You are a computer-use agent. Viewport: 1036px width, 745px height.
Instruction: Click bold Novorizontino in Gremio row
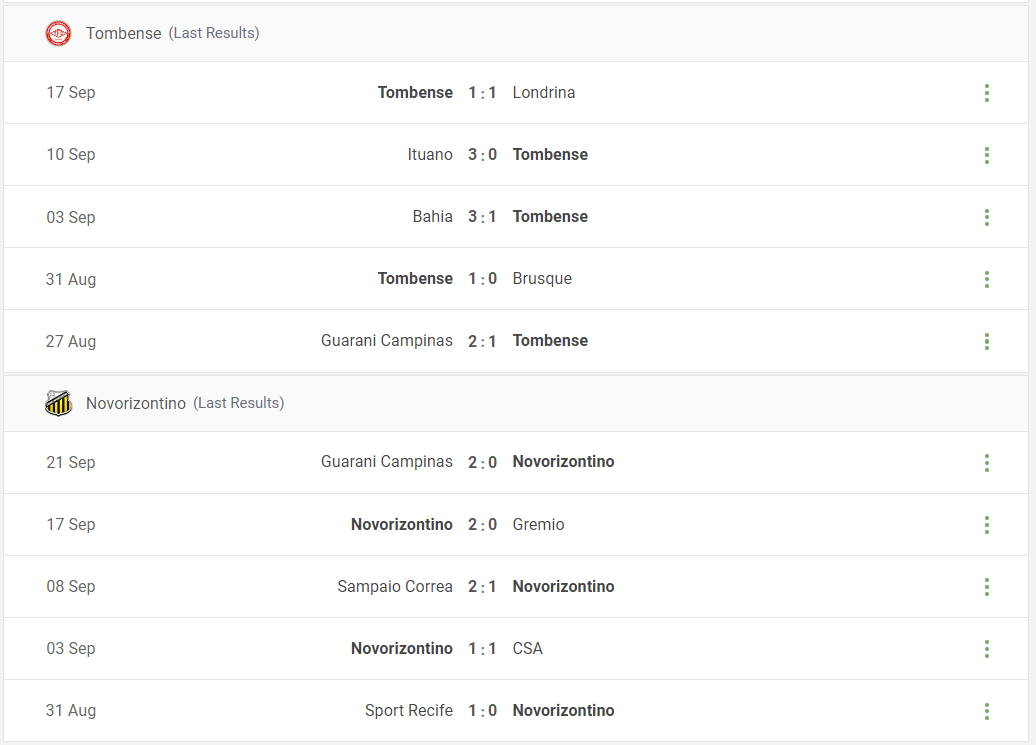pyautogui.click(x=402, y=524)
